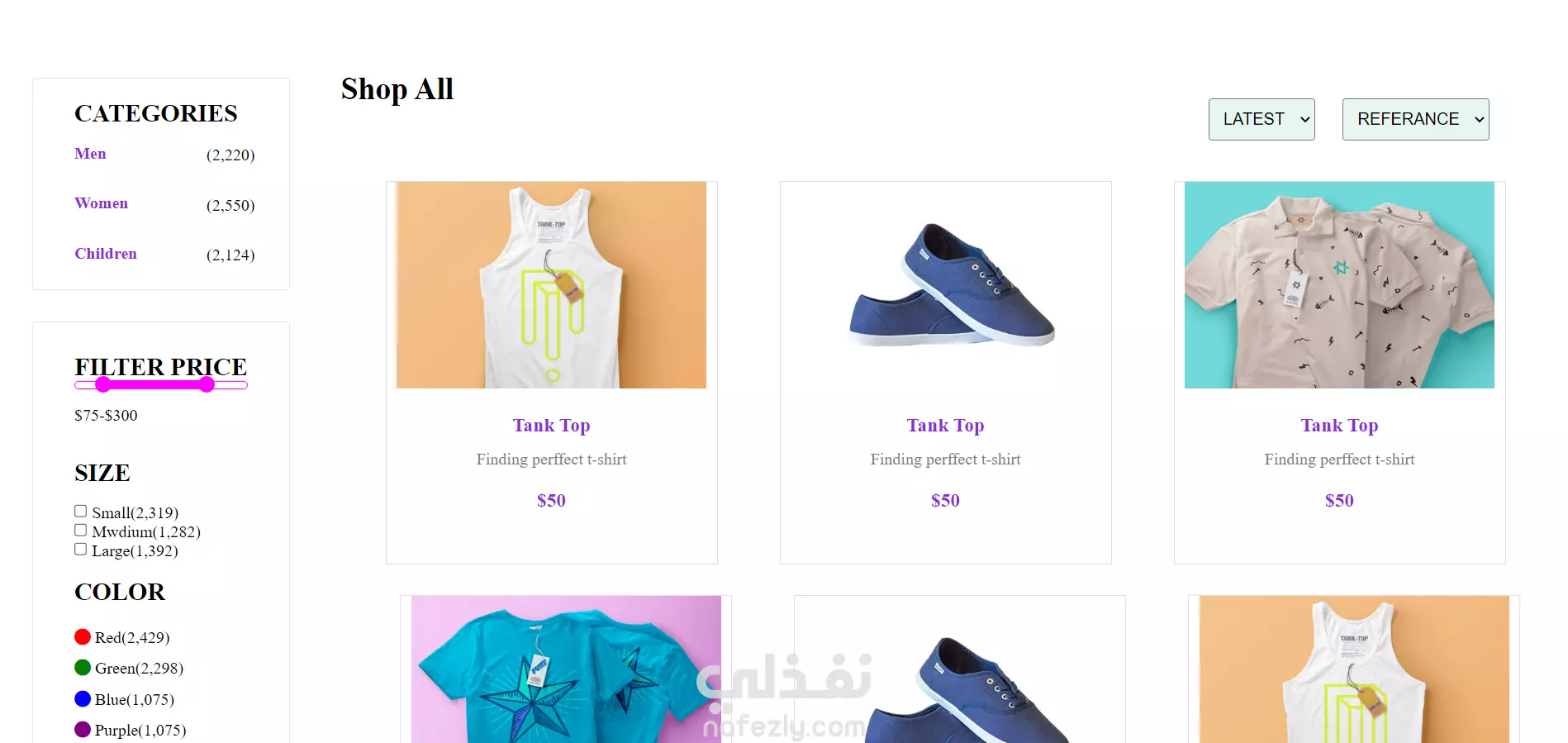Screen dimensions: 1568x743
Task: Open the blue star t-shirt image
Action: coord(566,669)
